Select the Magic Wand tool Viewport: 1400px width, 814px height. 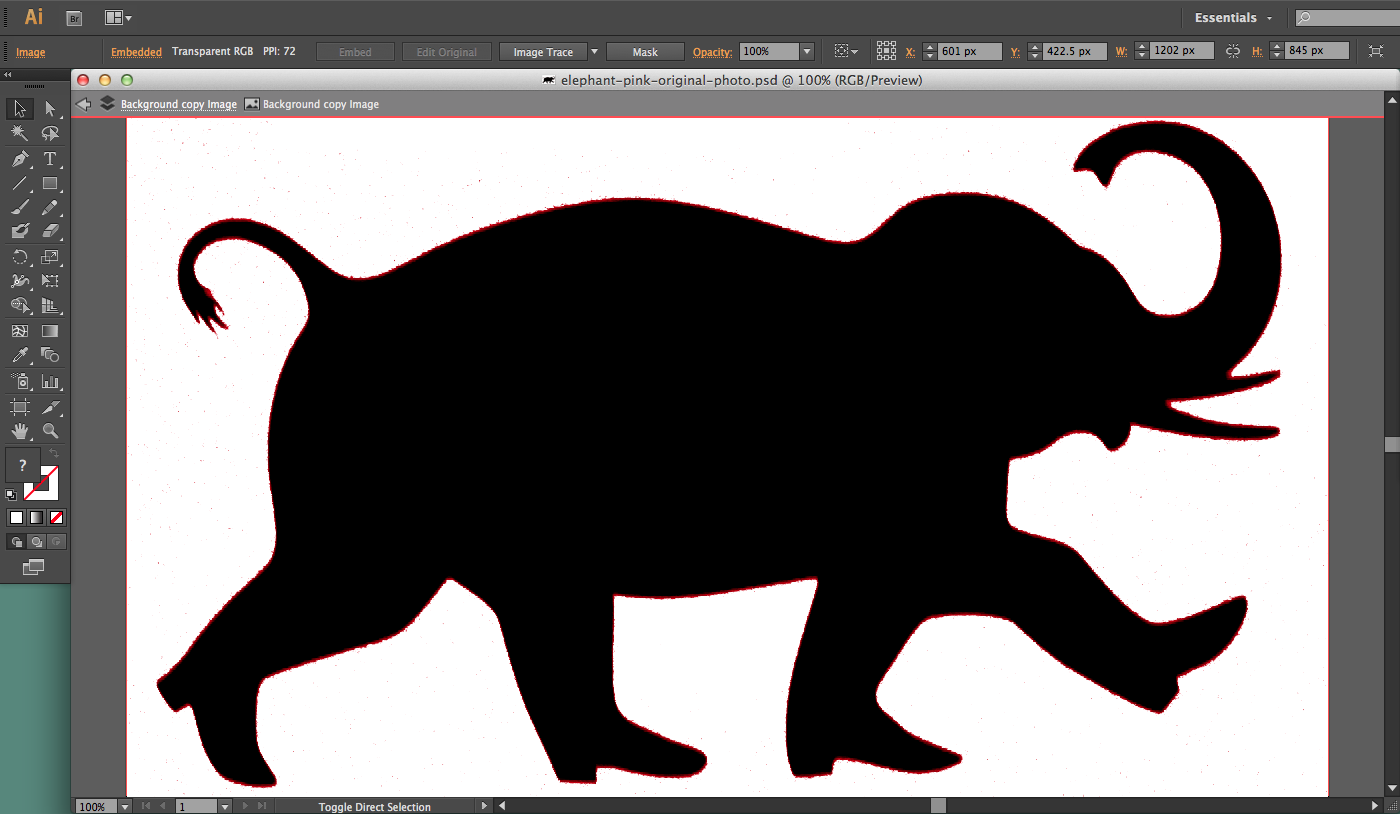click(20, 133)
